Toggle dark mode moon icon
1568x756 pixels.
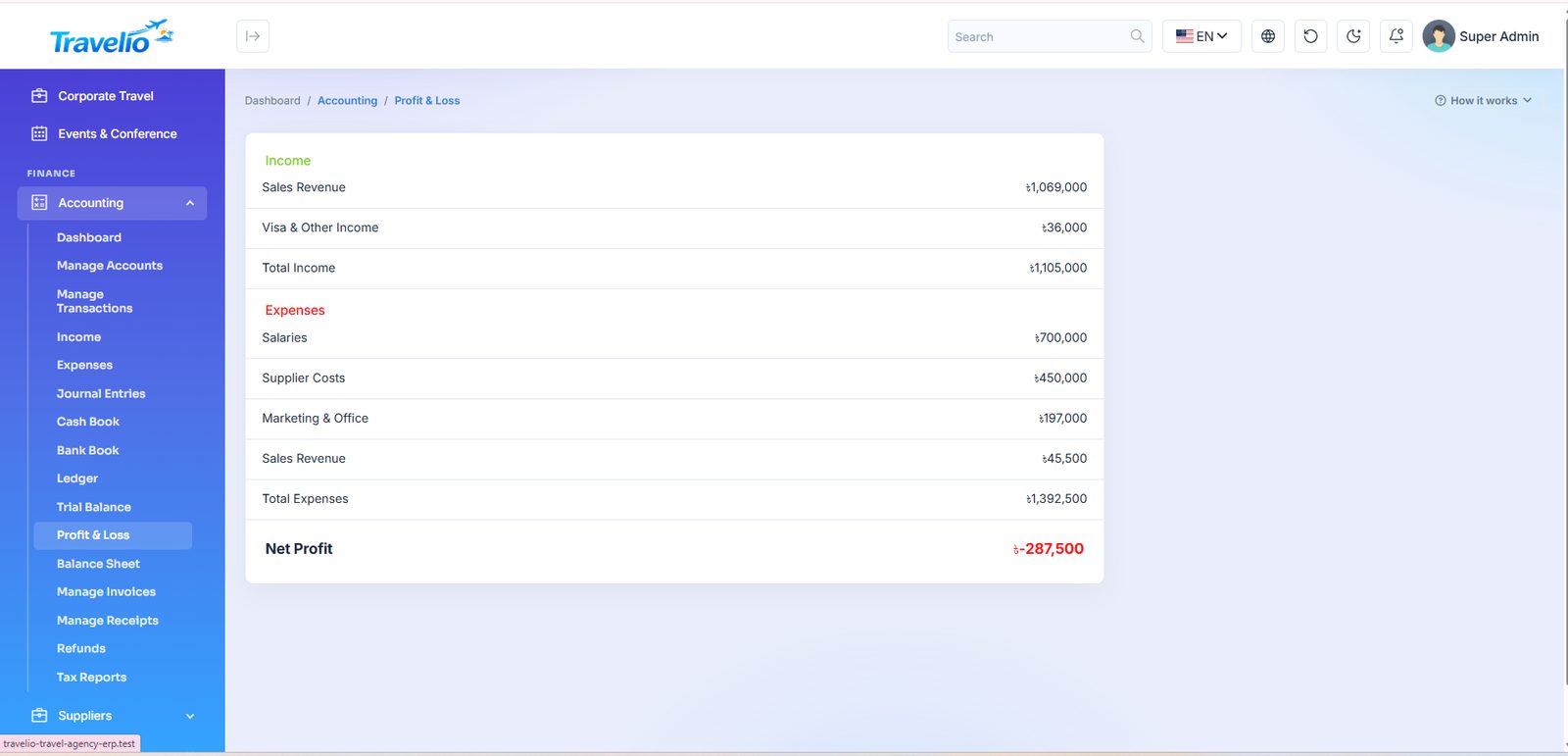coord(1353,36)
